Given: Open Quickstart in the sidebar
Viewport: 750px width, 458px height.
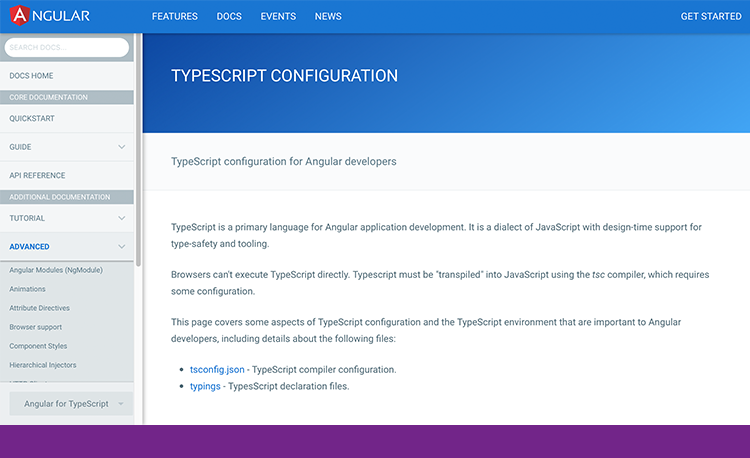Looking at the screenshot, I should point(67,118).
